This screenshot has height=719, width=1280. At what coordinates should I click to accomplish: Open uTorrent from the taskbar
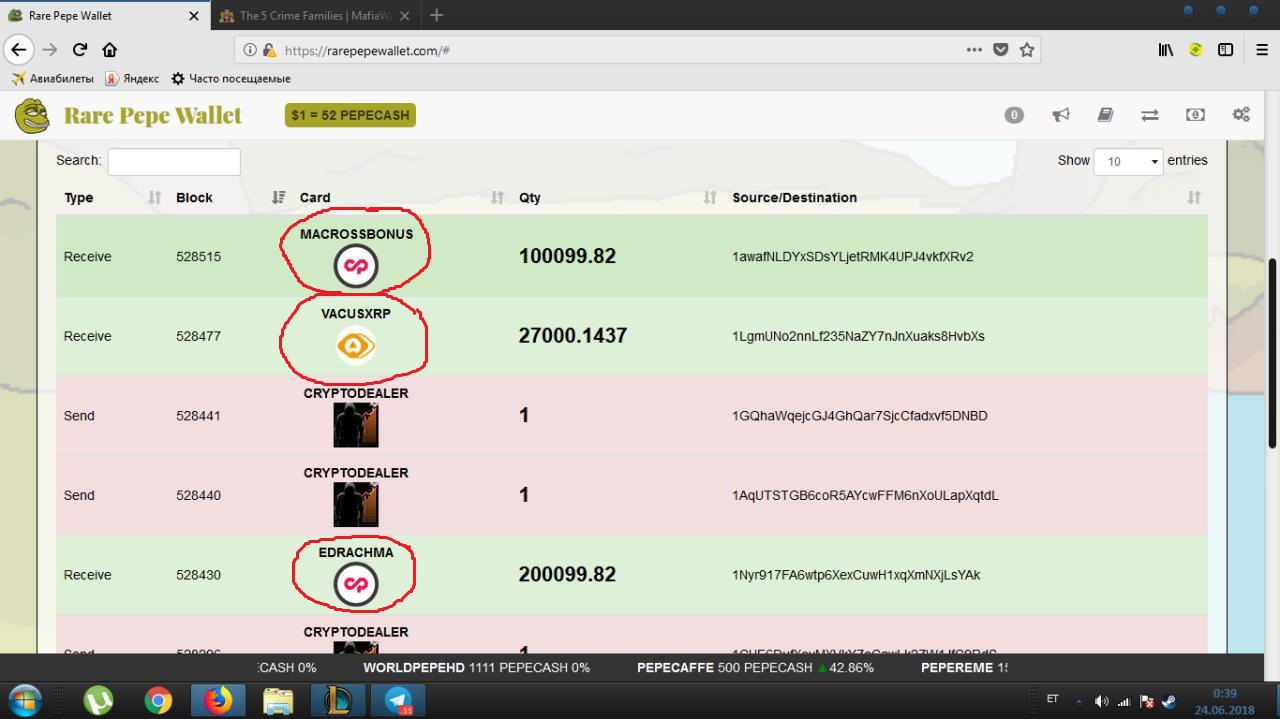[98, 700]
